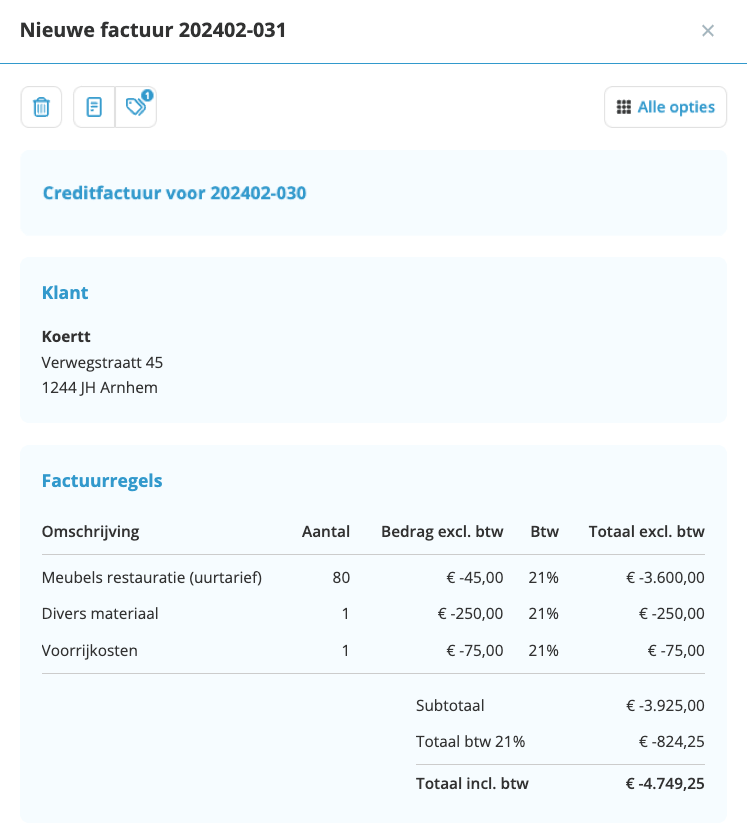This screenshot has height=834, width=747.
Task: Click the Factuurregels section heading
Action: coord(102,480)
